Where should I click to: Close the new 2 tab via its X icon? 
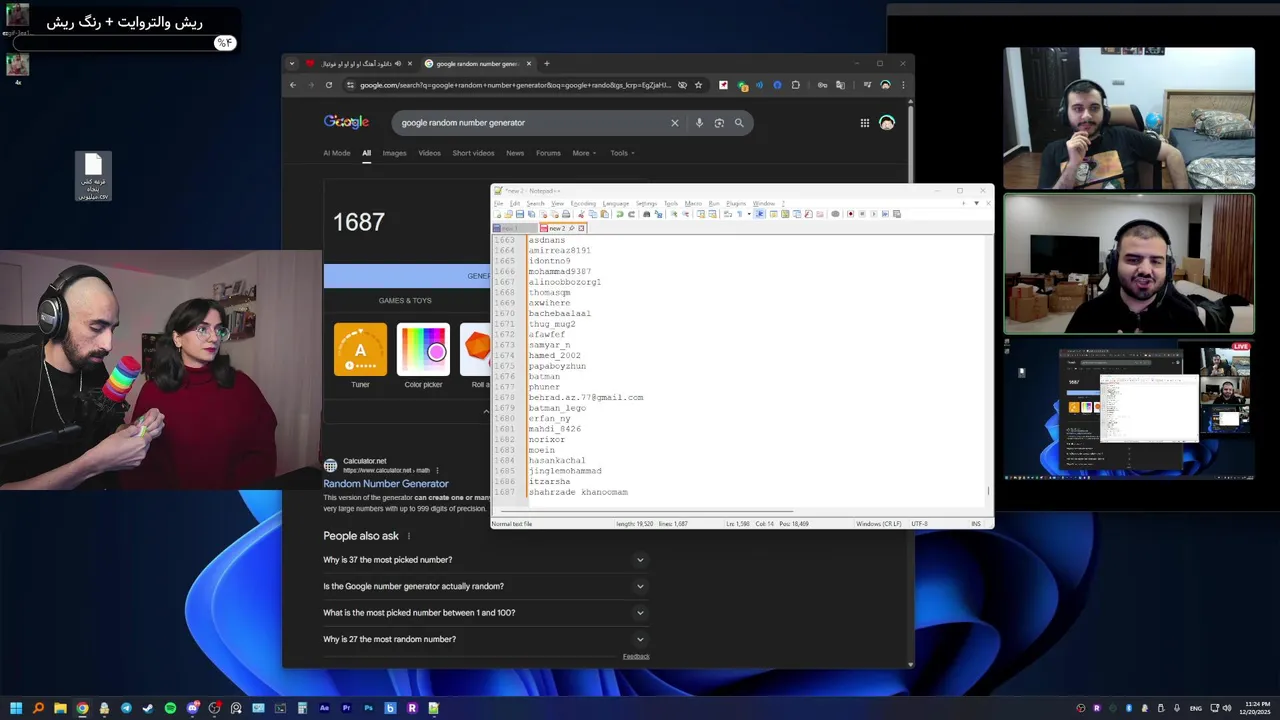(x=581, y=229)
